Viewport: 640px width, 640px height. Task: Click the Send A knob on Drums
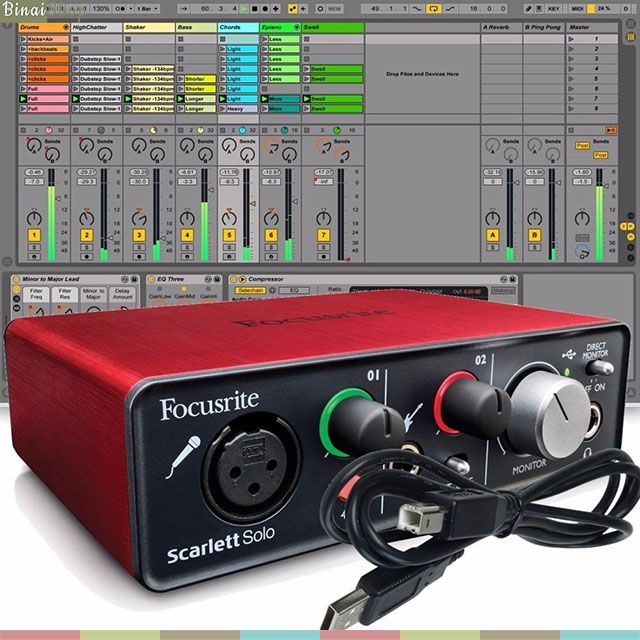pyautogui.click(x=34, y=145)
